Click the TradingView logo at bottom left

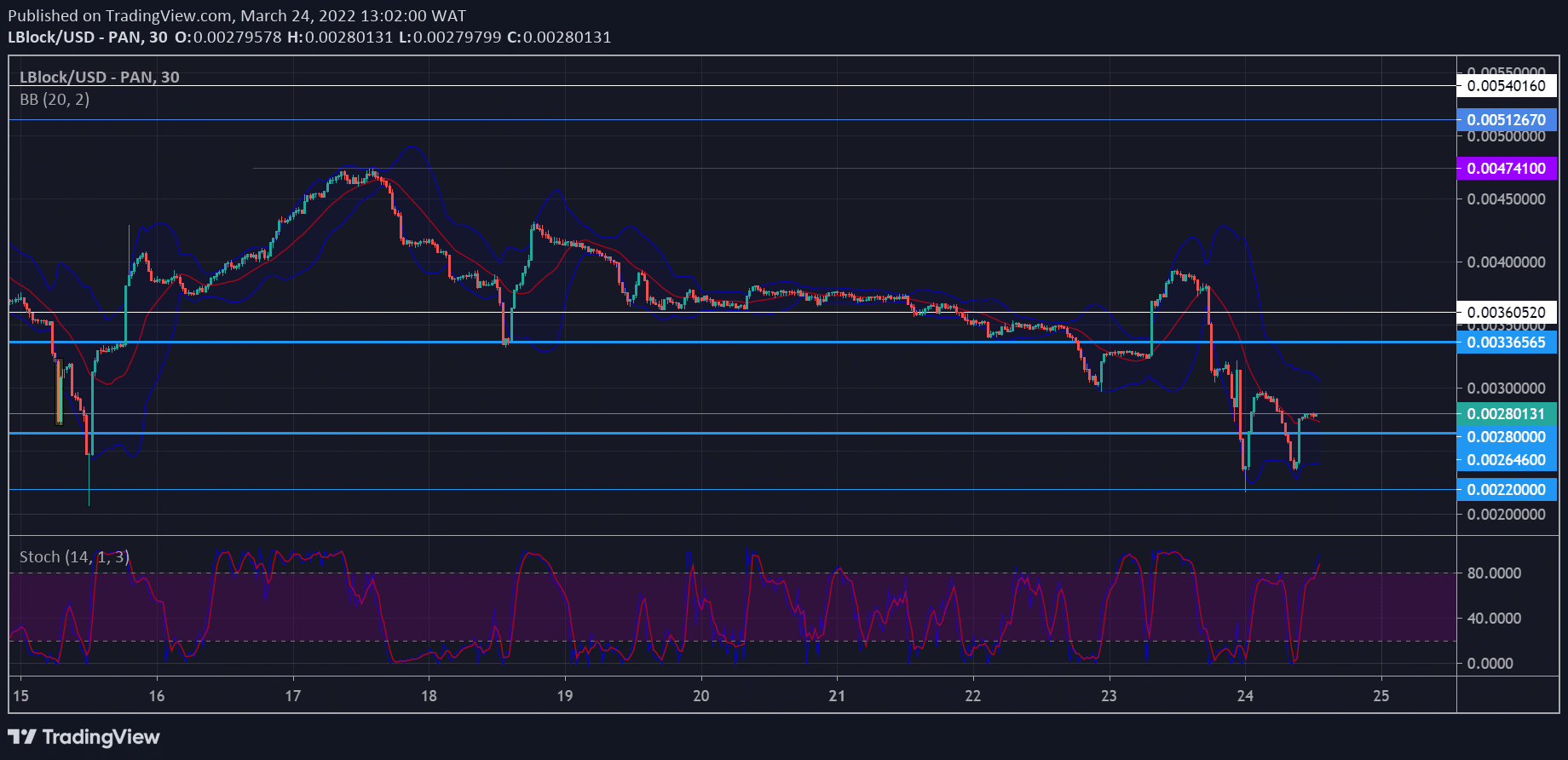point(84,737)
